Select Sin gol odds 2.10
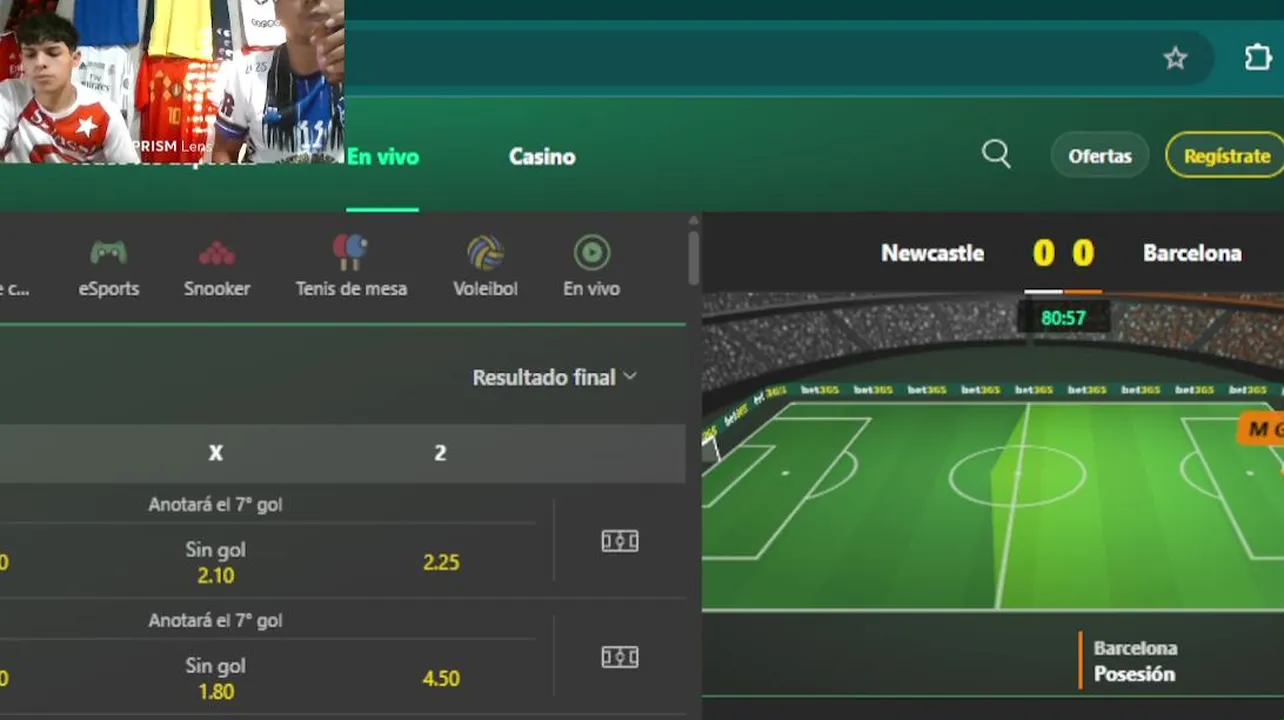1284x720 pixels. click(x=216, y=562)
